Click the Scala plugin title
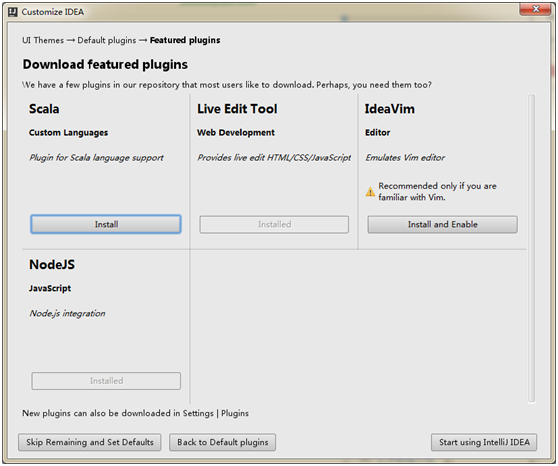This screenshot has height=466, width=558. pos(44,109)
